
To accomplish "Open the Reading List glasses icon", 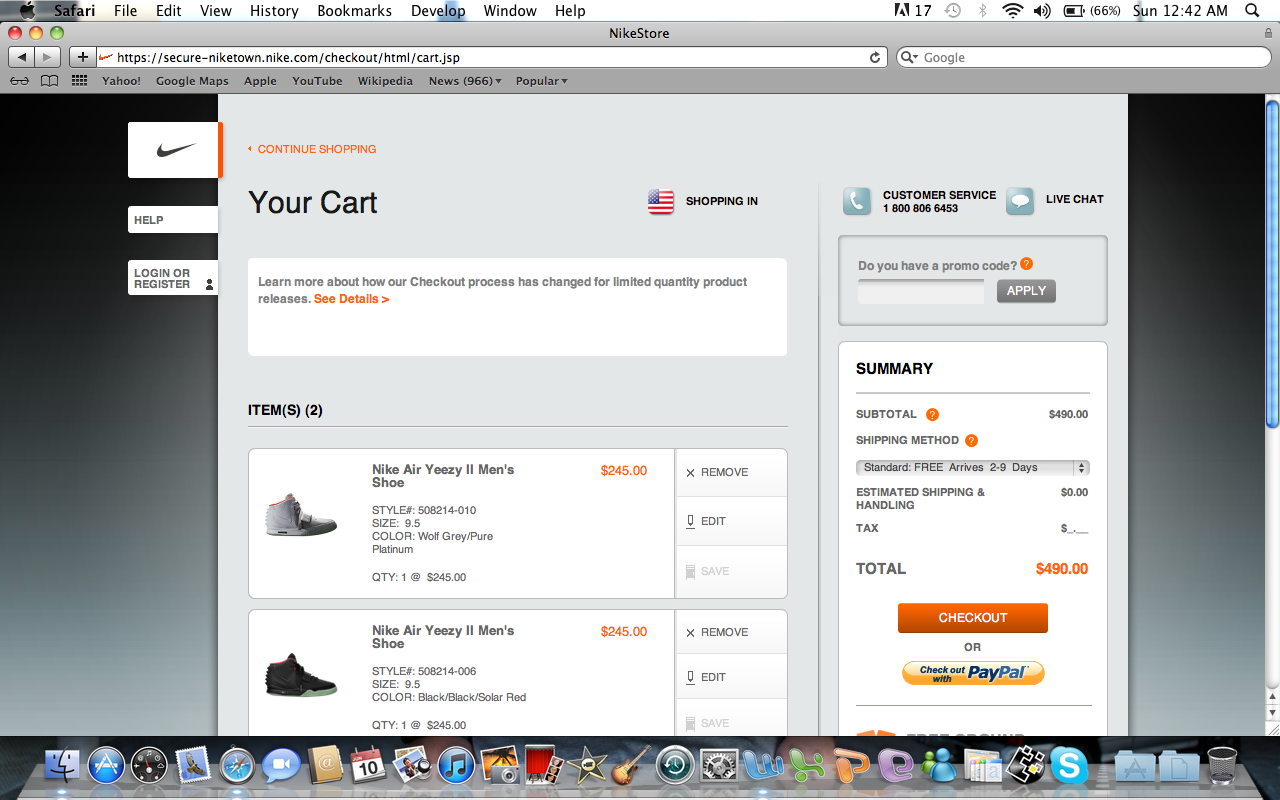I will tap(19, 81).
